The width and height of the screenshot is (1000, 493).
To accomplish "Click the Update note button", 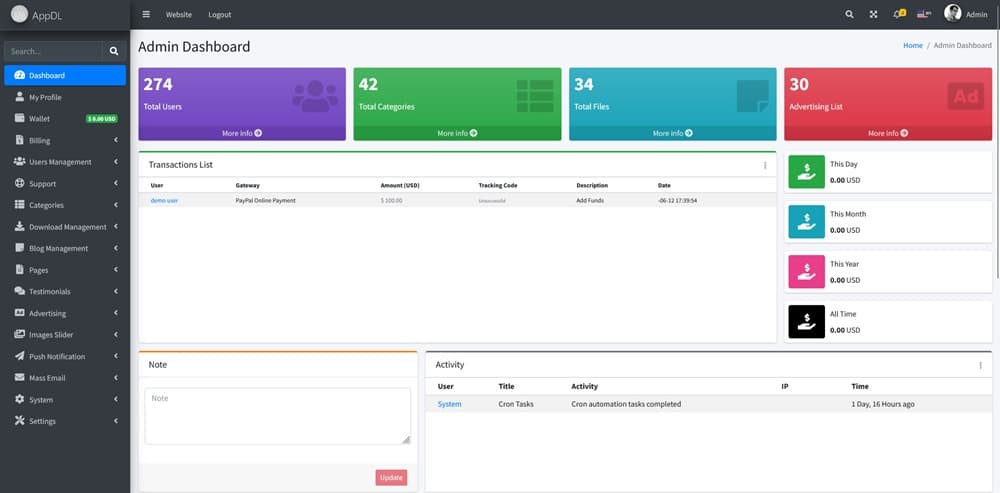I will pos(391,478).
